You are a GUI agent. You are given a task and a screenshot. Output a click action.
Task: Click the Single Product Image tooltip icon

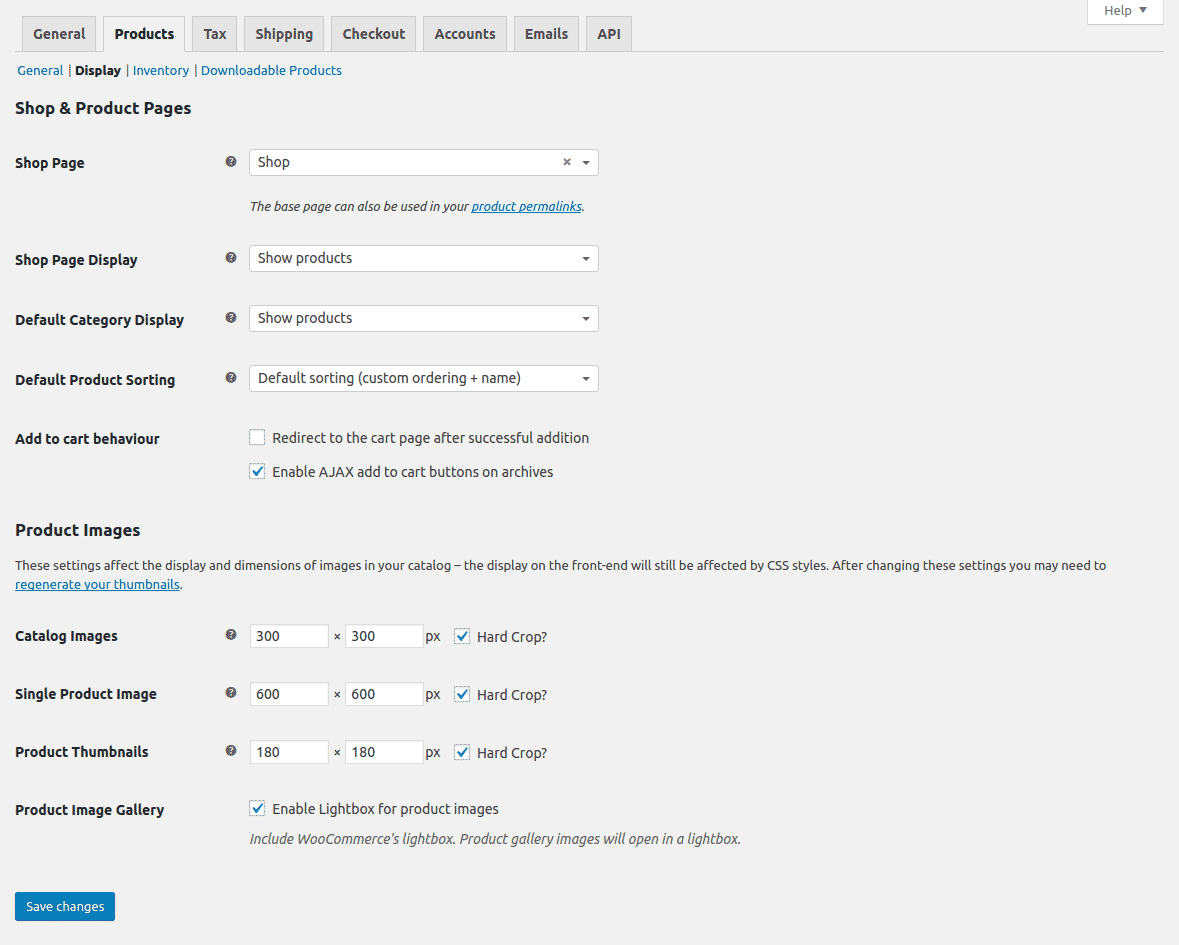[231, 692]
